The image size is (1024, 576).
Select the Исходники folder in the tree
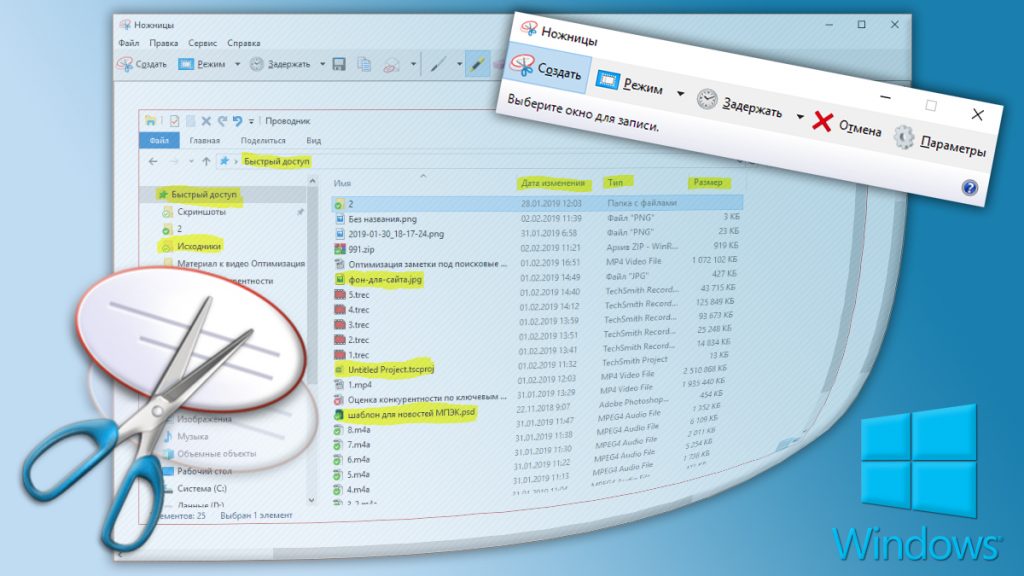199,246
